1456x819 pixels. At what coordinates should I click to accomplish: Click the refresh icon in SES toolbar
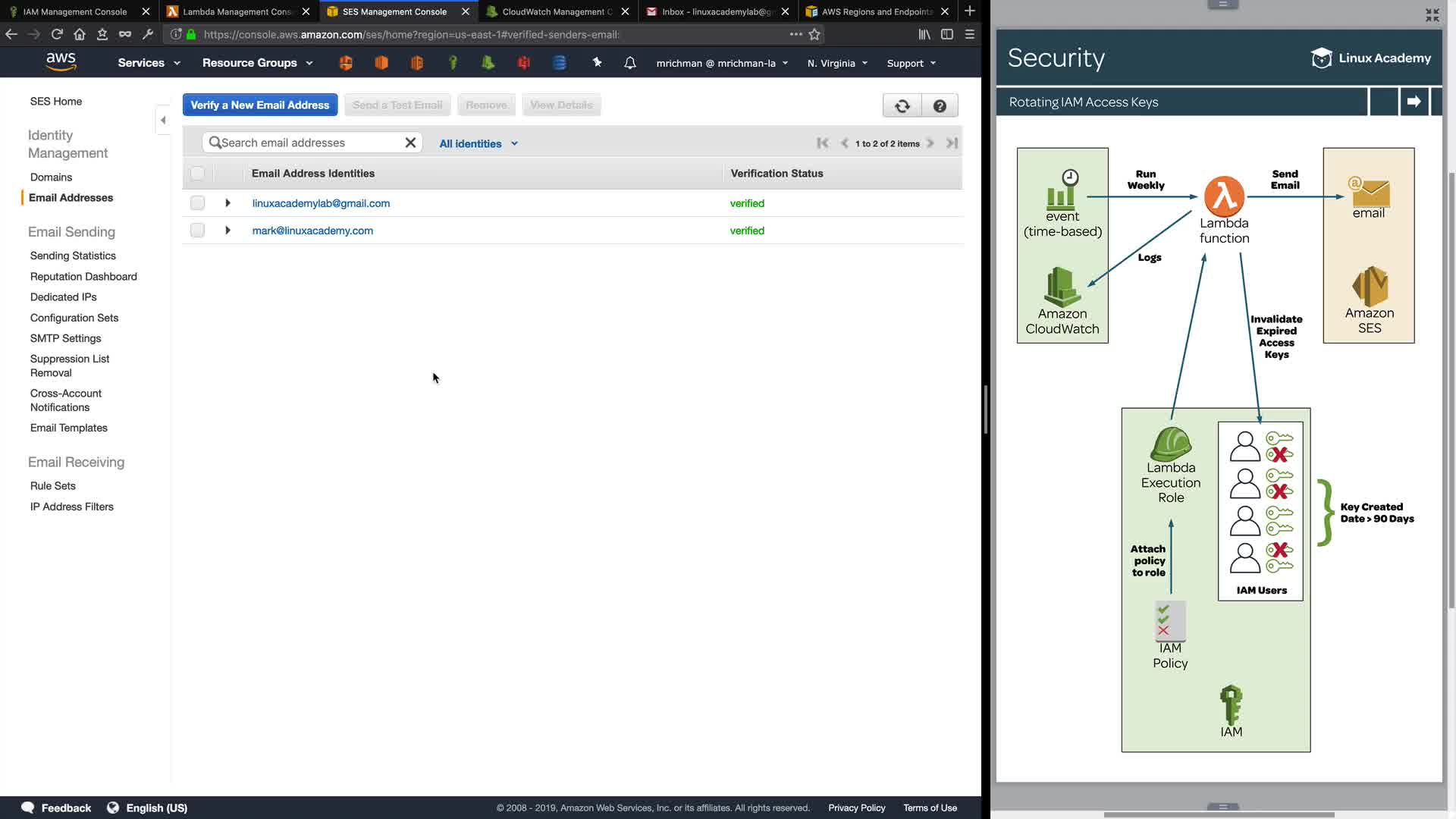(902, 106)
